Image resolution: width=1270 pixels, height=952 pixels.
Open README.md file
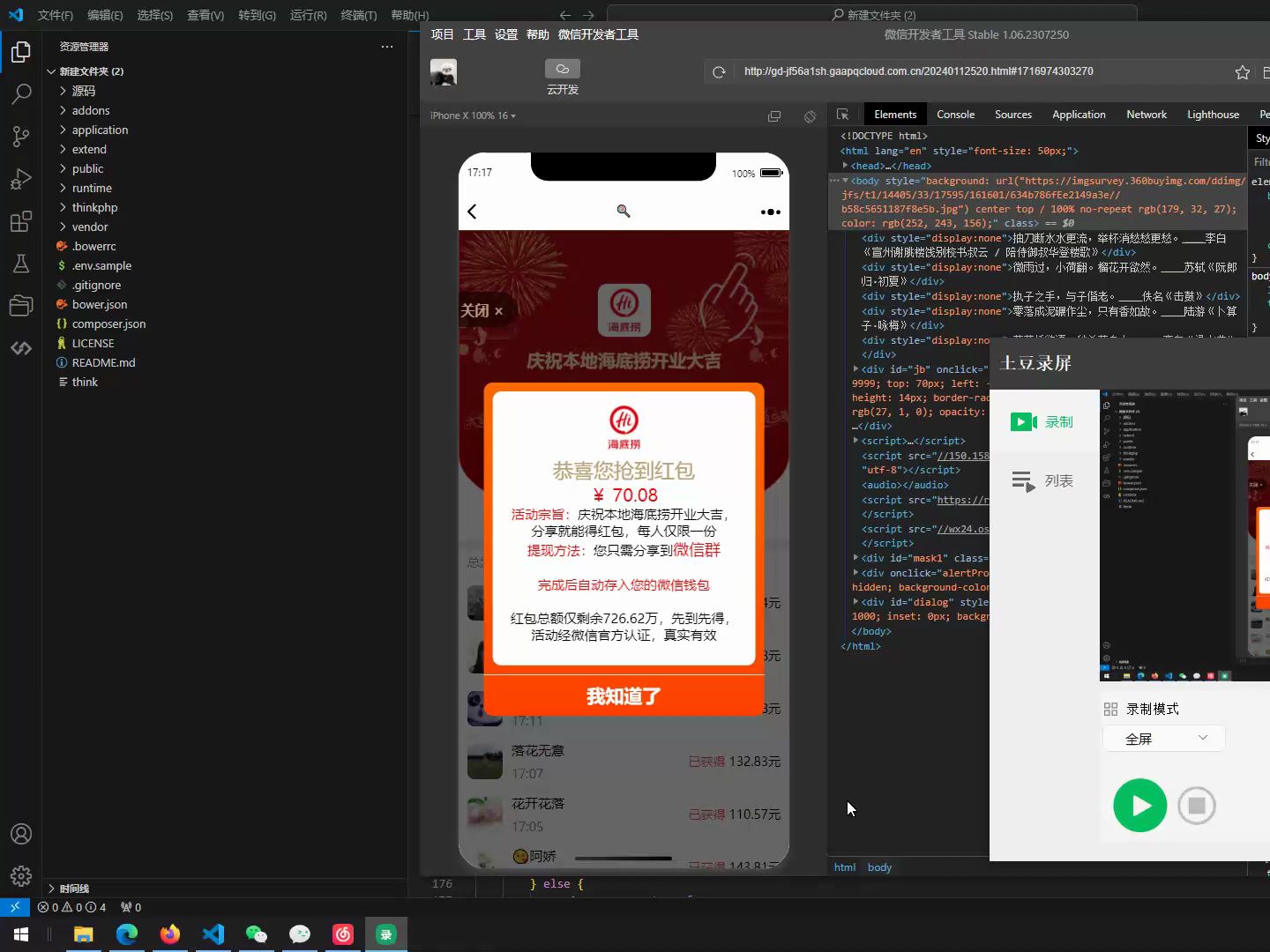(x=103, y=362)
